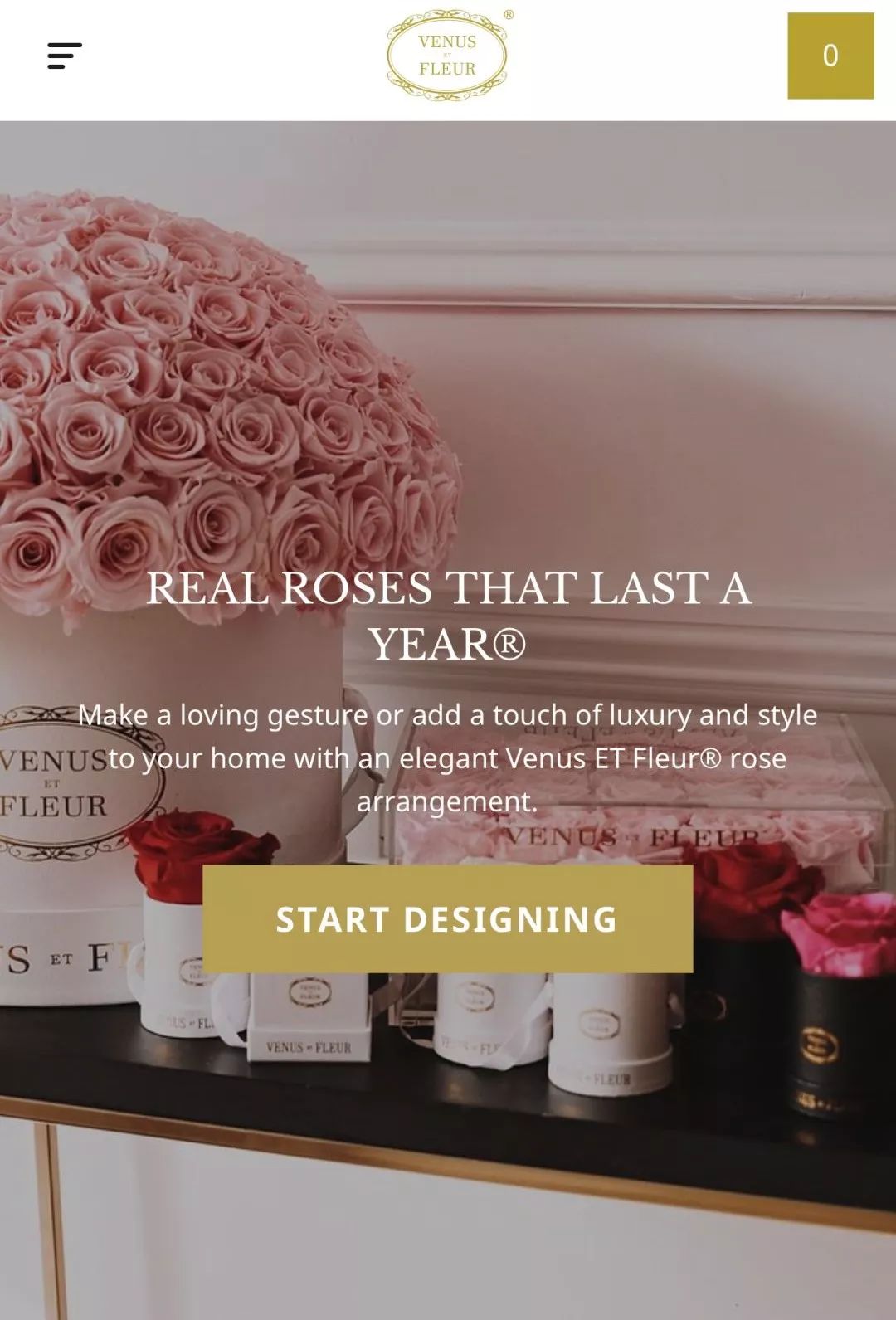Open the hamburger navigation menu
Screen dimensions: 896x1320
(x=65, y=56)
